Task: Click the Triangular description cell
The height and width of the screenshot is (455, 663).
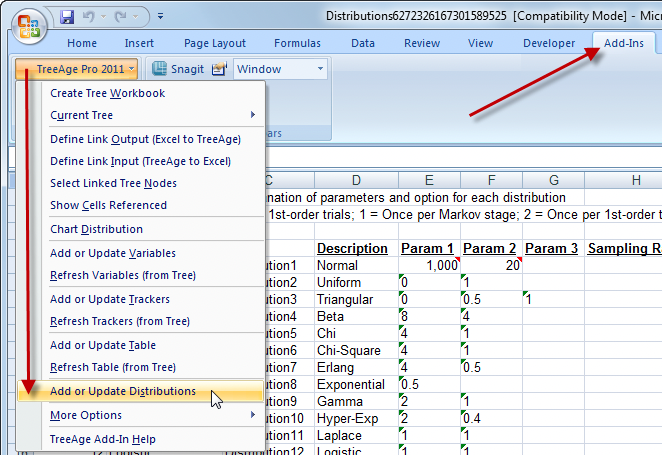Action: pos(356,299)
